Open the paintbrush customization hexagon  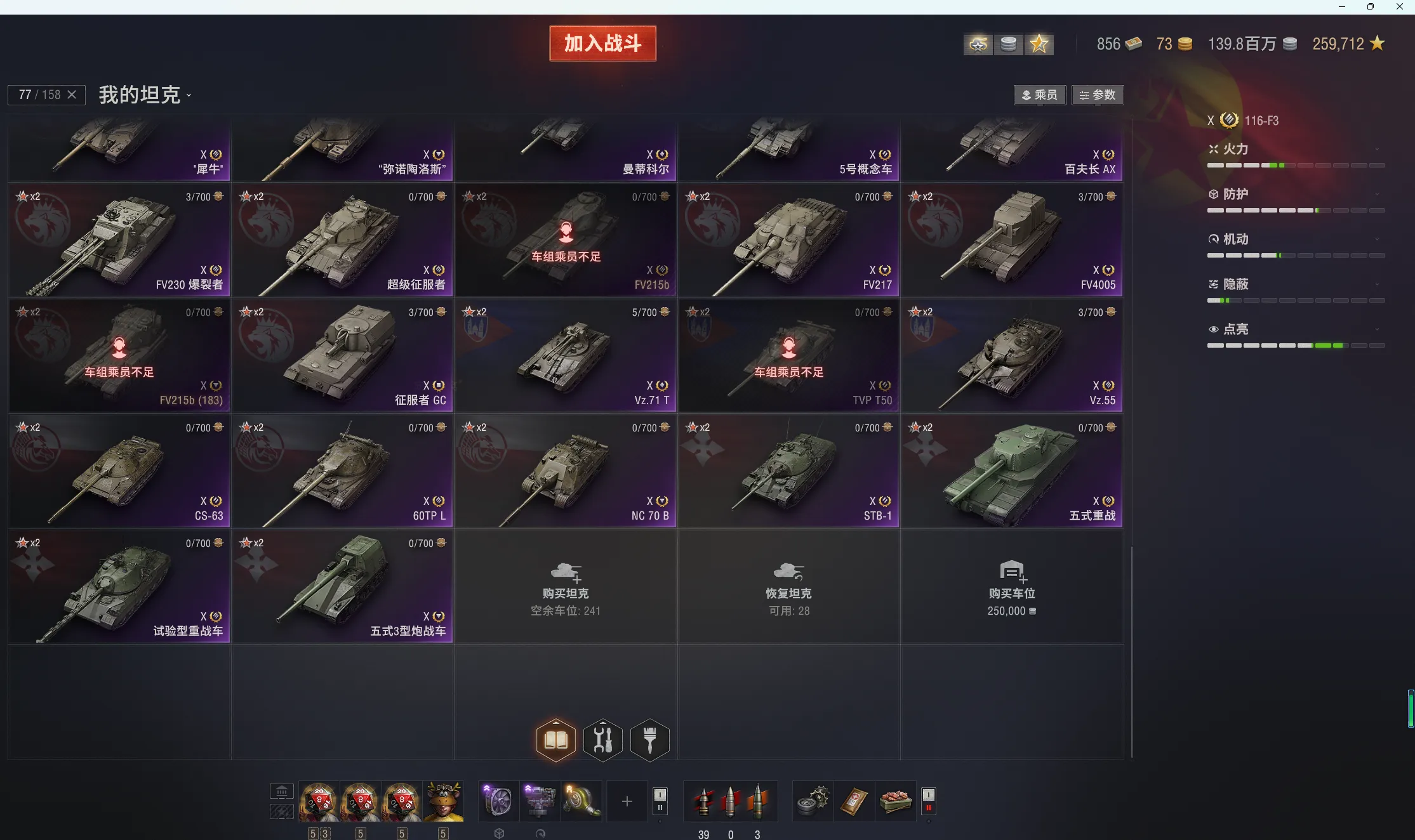pos(650,739)
